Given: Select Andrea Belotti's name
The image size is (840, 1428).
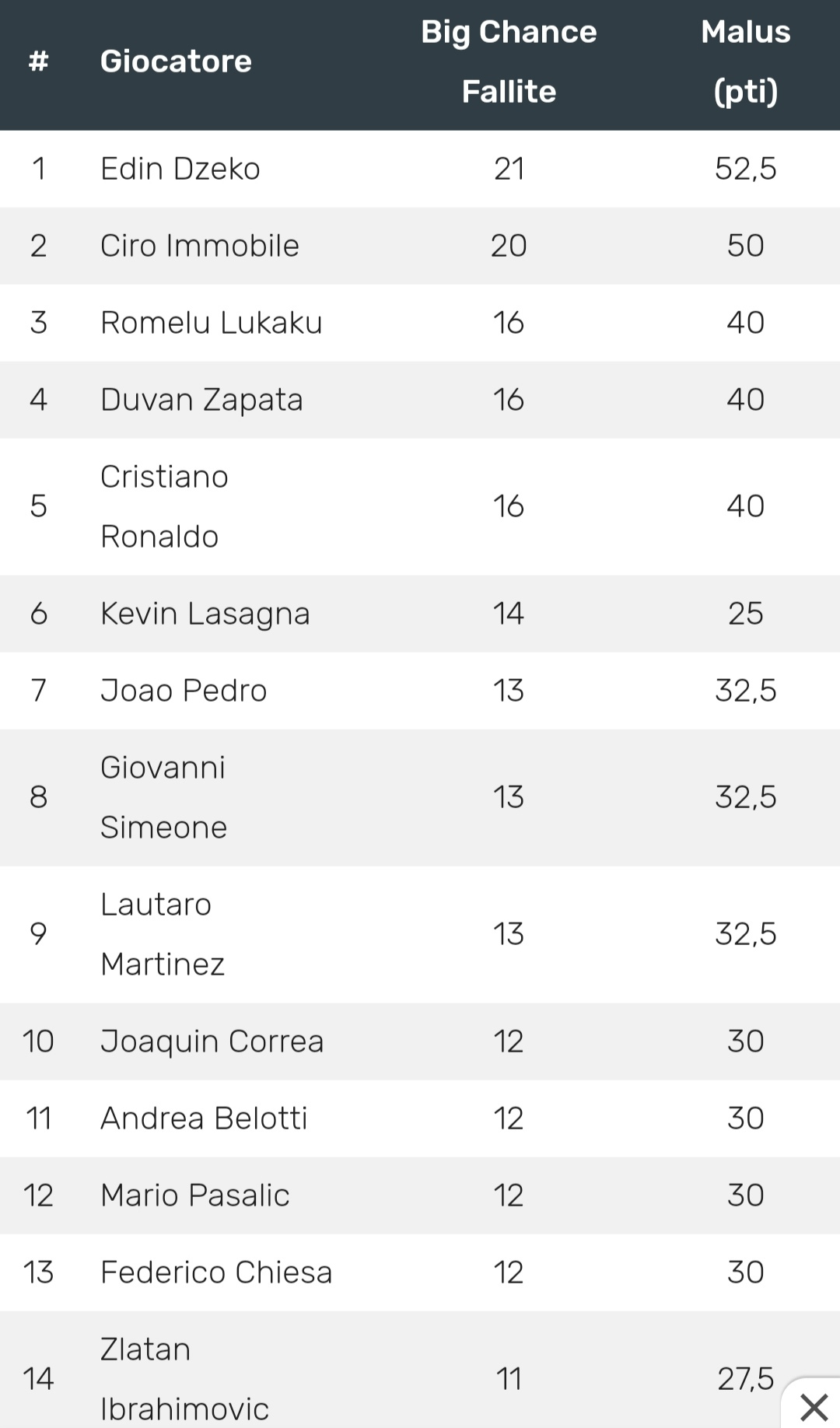Looking at the screenshot, I should tap(204, 1118).
